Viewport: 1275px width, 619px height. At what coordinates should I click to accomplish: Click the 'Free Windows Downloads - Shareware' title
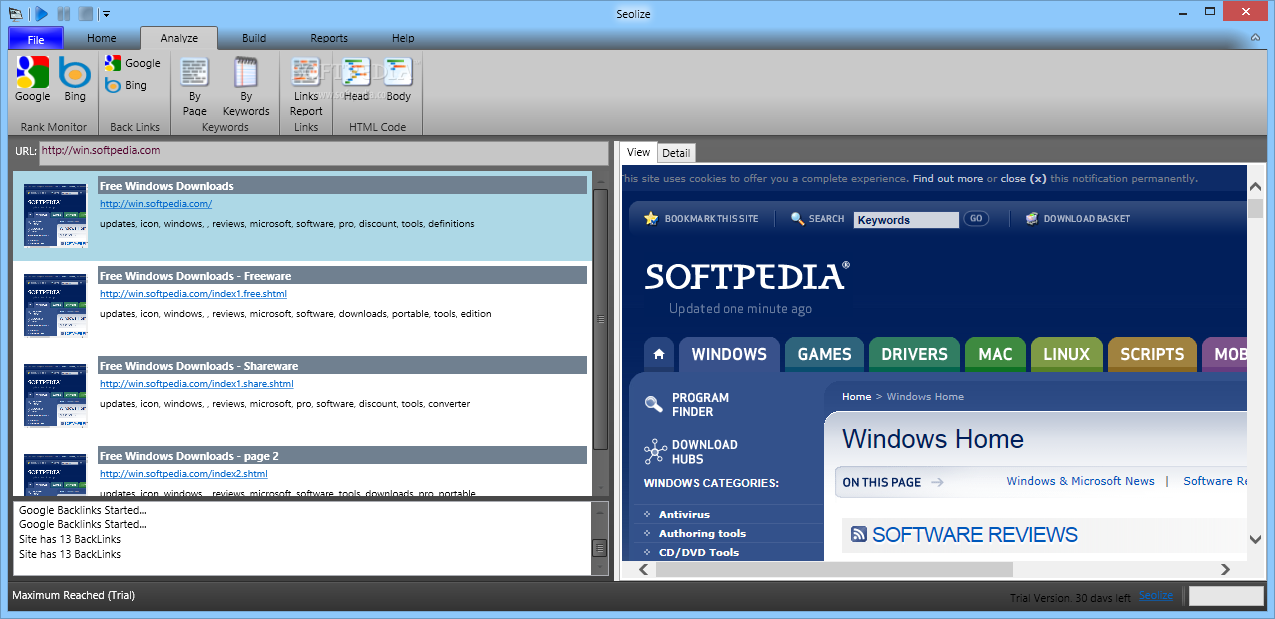[199, 366]
